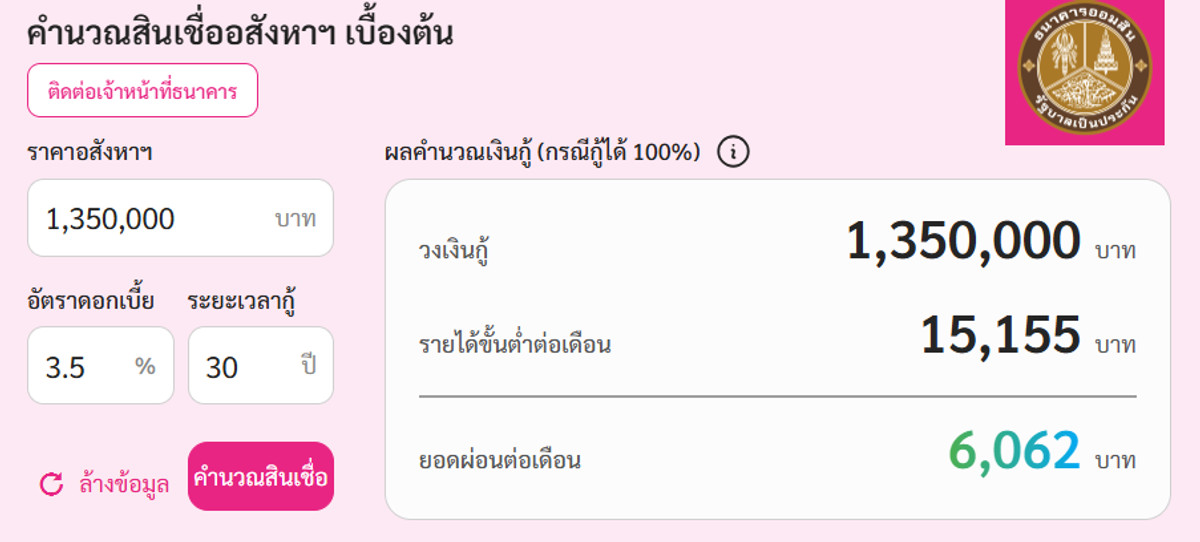This screenshot has height=542, width=1200.
Task: Click the อัตราดอกเบี้ย label
Action: tap(91, 299)
